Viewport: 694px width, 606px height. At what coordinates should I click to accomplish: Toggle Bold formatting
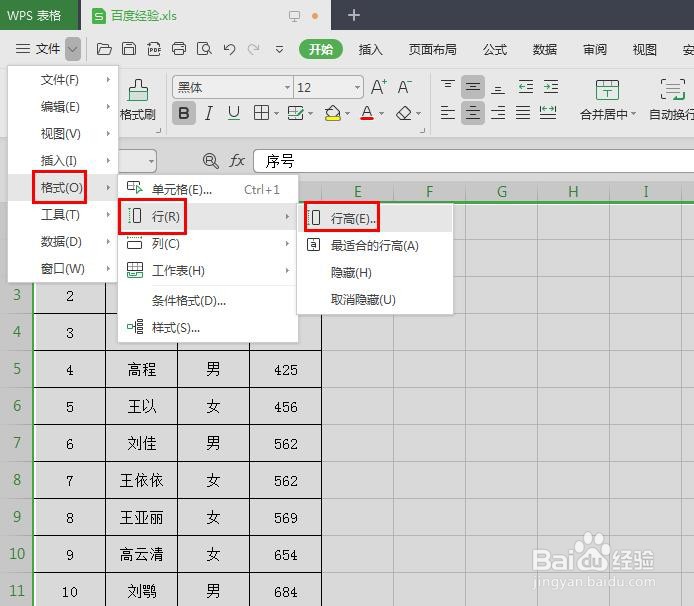click(x=184, y=113)
